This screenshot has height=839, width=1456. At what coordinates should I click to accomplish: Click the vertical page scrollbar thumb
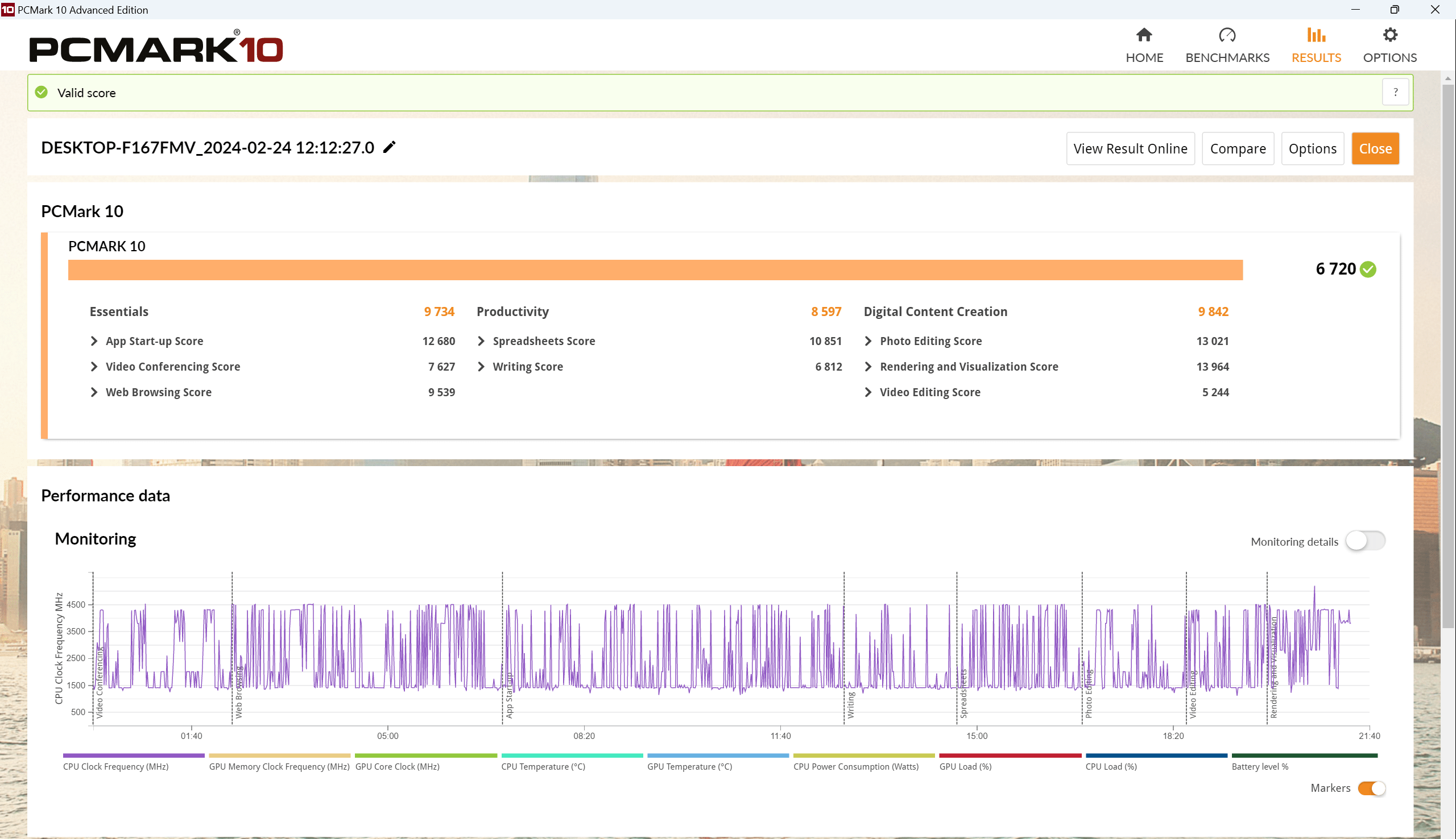(x=1449, y=358)
